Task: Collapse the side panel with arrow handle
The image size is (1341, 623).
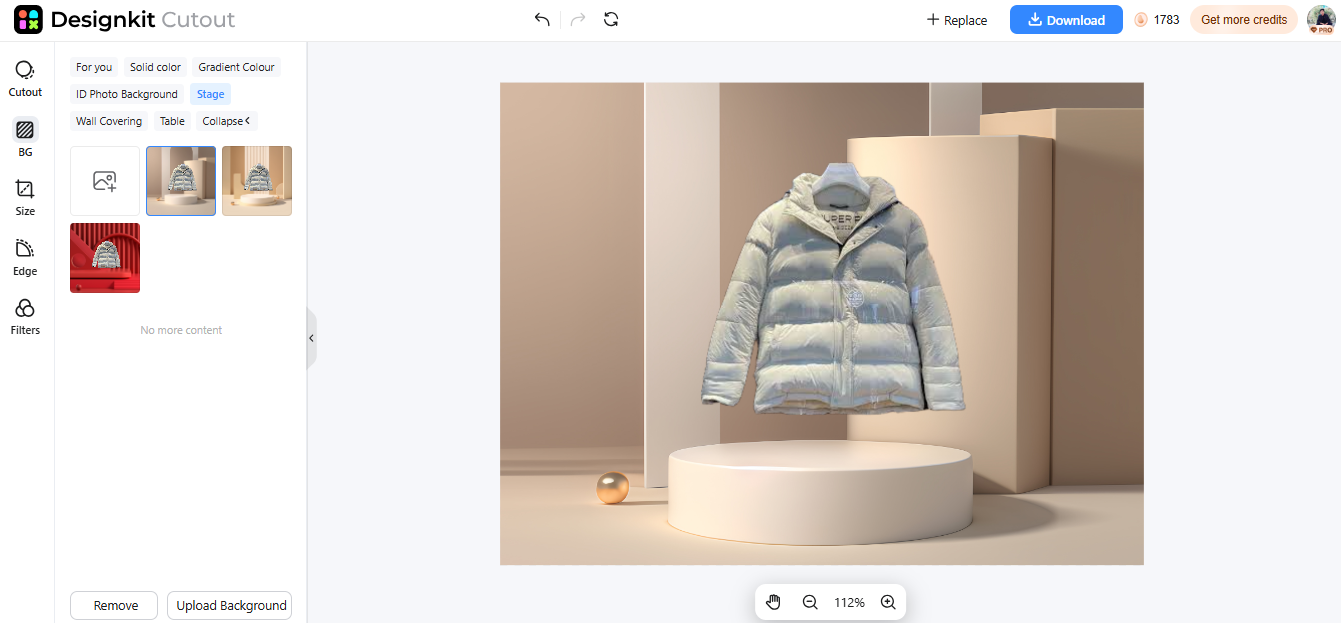Action: [x=311, y=339]
